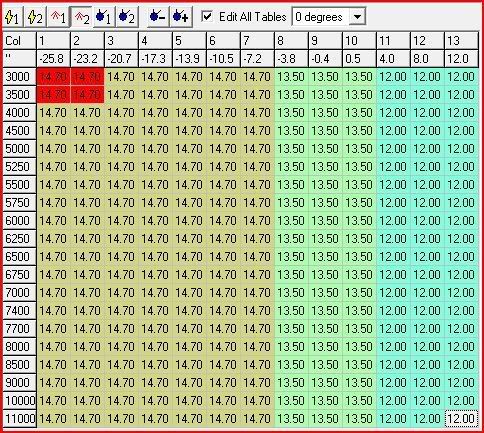Click the injector decrease minus icon

click(157, 17)
